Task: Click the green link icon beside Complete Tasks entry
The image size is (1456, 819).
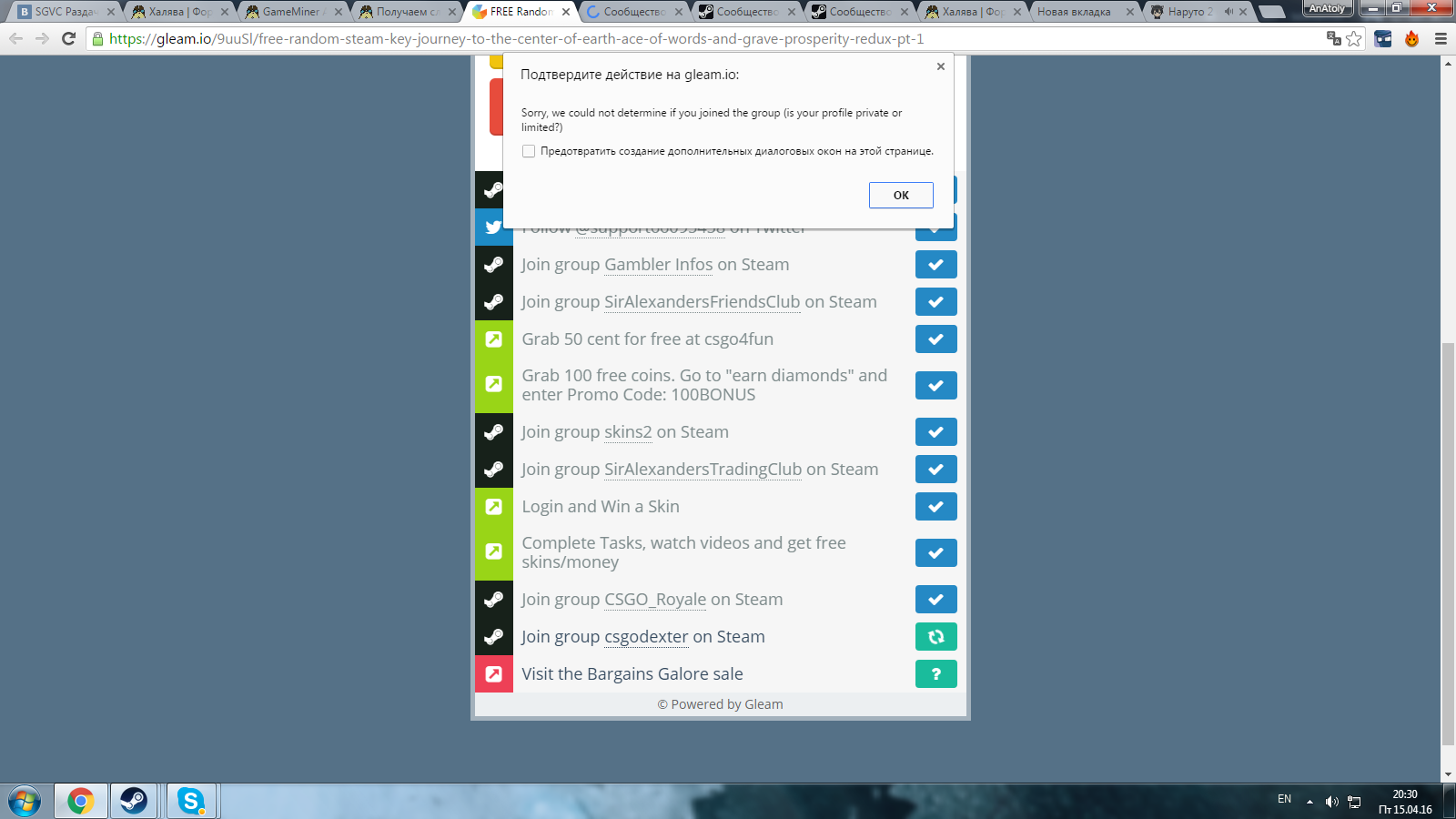Action: pos(493,551)
